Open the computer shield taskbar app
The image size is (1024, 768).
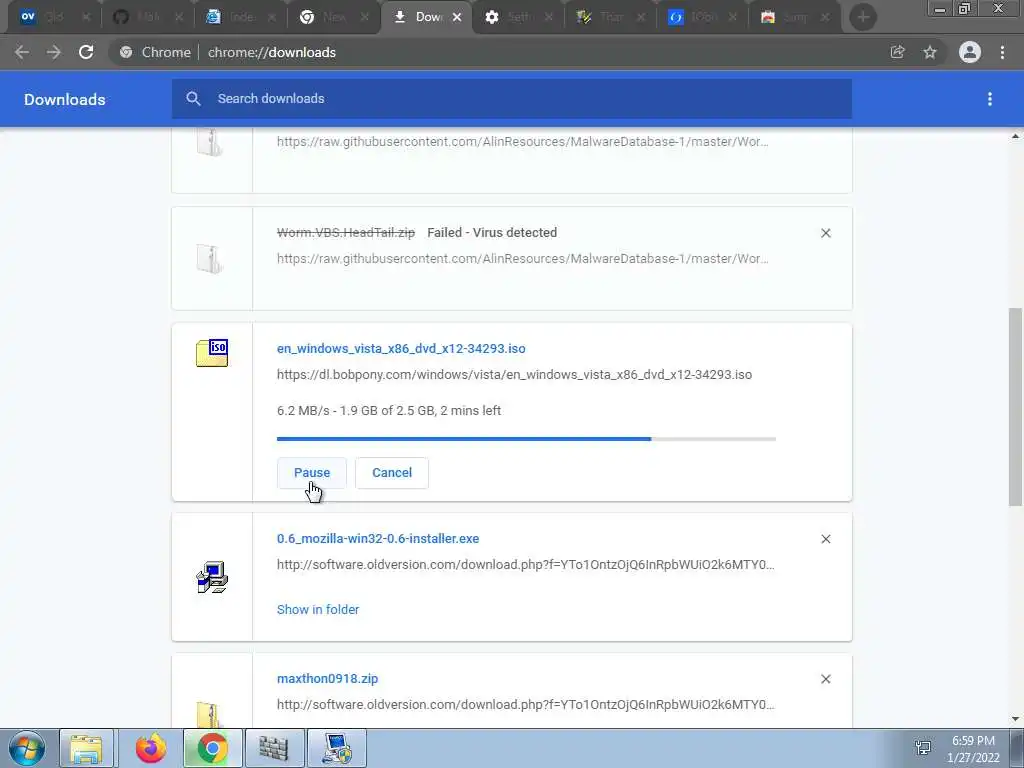337,748
